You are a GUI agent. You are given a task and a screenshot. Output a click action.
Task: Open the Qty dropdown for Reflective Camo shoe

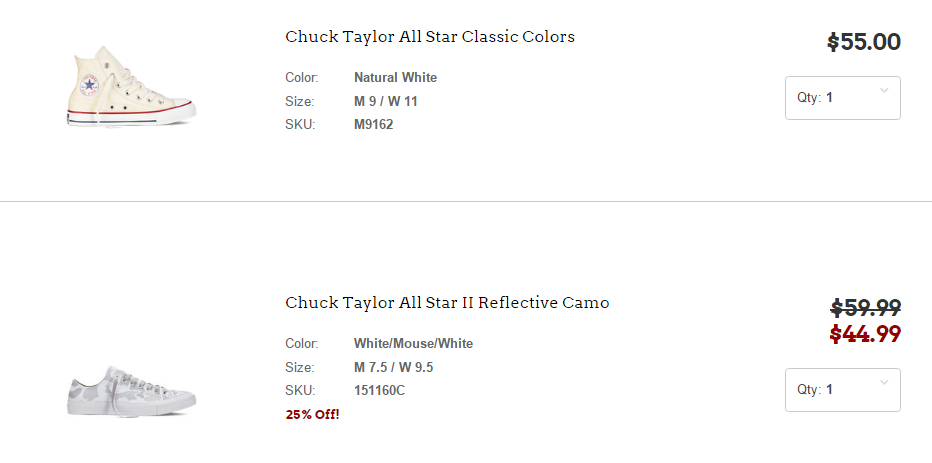point(842,390)
